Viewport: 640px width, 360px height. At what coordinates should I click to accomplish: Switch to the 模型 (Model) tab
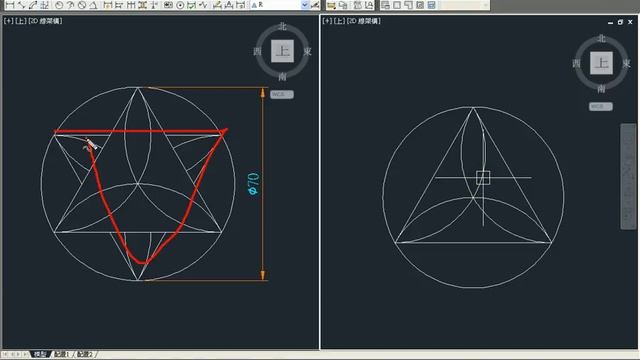pyautogui.click(x=40, y=354)
